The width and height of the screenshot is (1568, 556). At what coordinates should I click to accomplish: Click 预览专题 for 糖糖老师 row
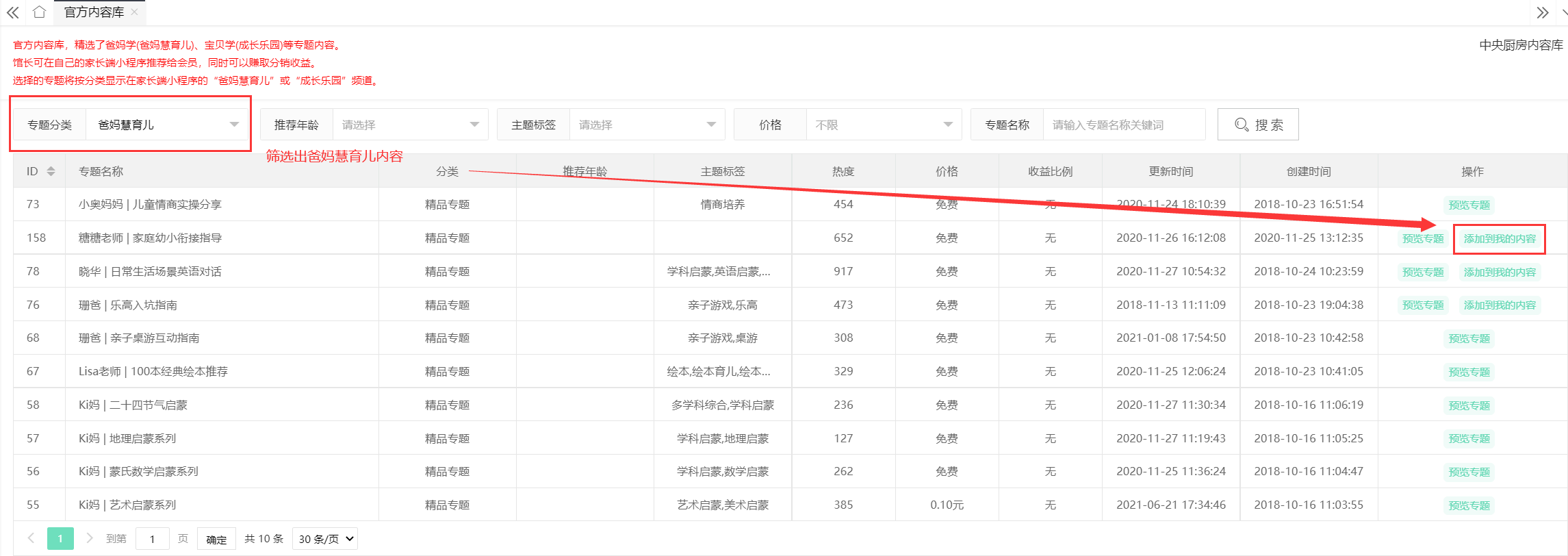[x=1423, y=238]
